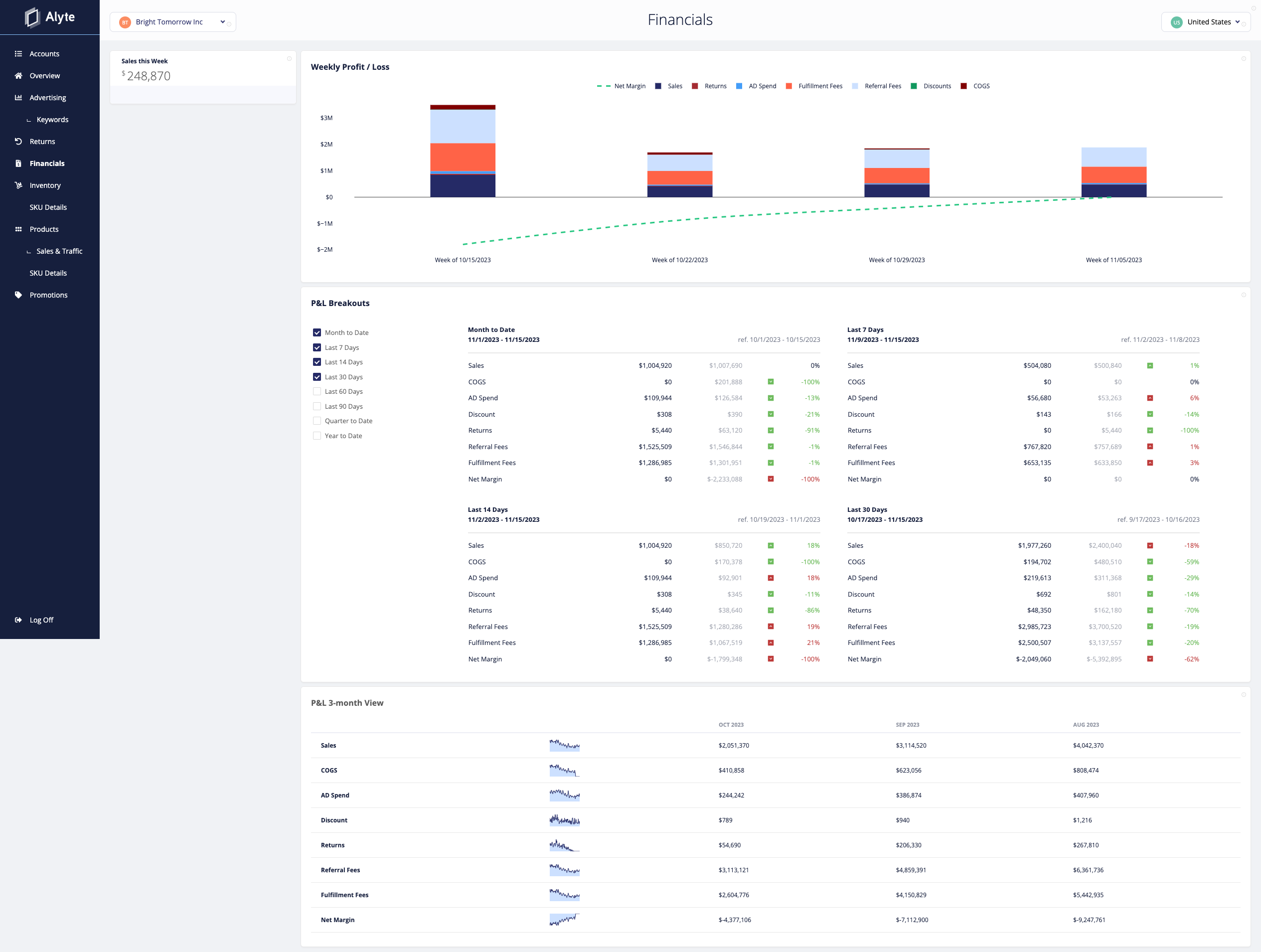
Task: Toggle the Fulfillment Fees legend swatch
Action: pos(789,86)
